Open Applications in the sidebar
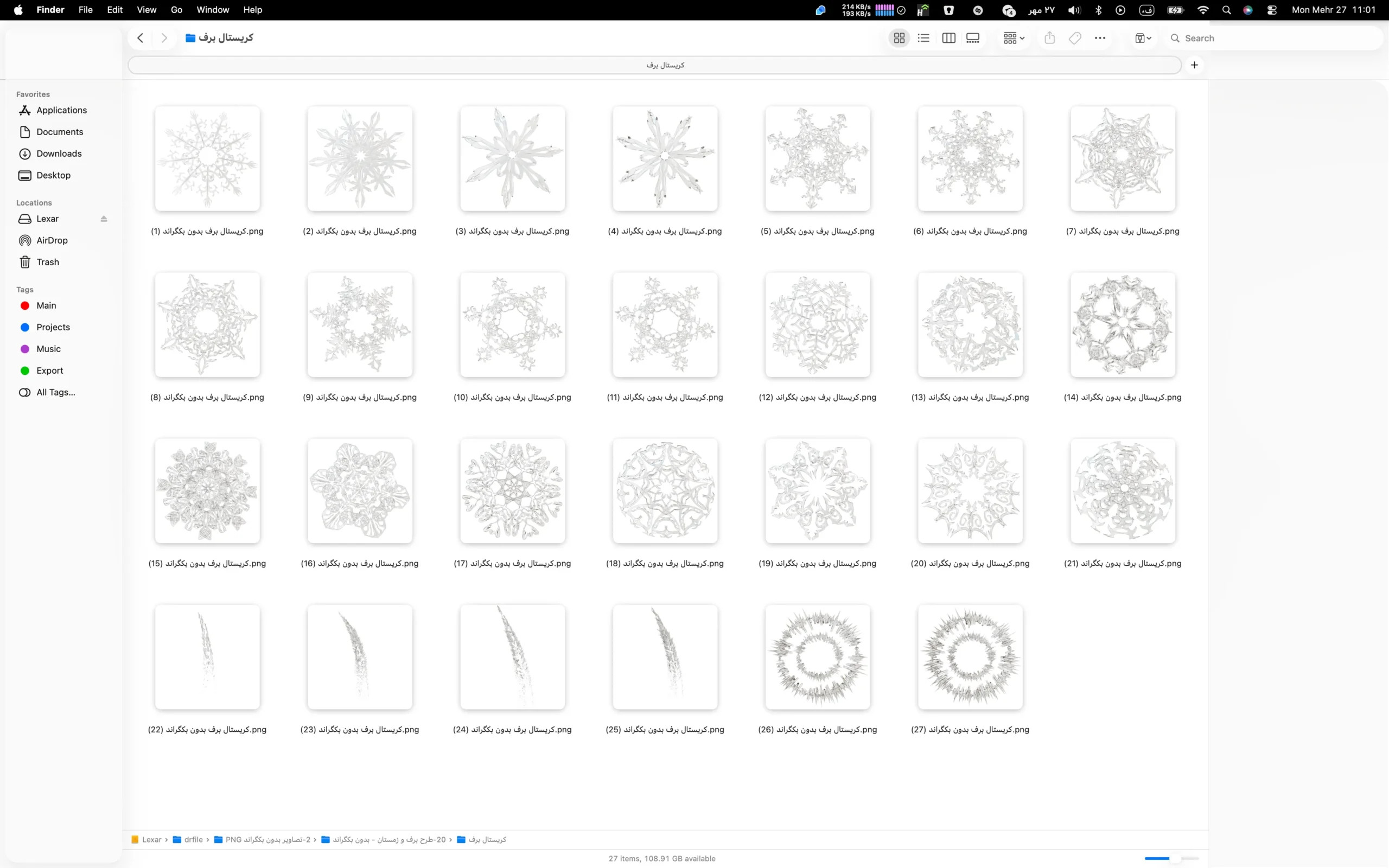 point(62,110)
